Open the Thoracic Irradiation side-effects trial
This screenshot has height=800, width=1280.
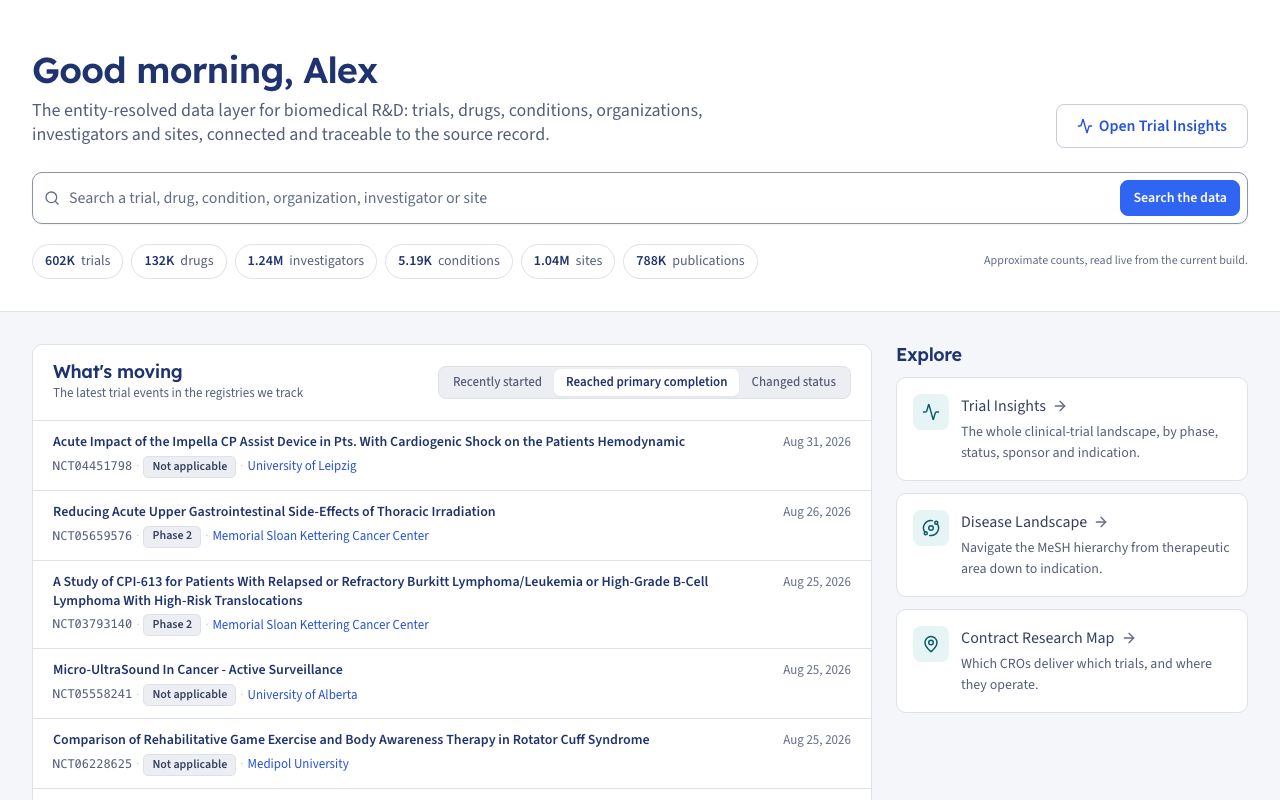[x=274, y=512]
